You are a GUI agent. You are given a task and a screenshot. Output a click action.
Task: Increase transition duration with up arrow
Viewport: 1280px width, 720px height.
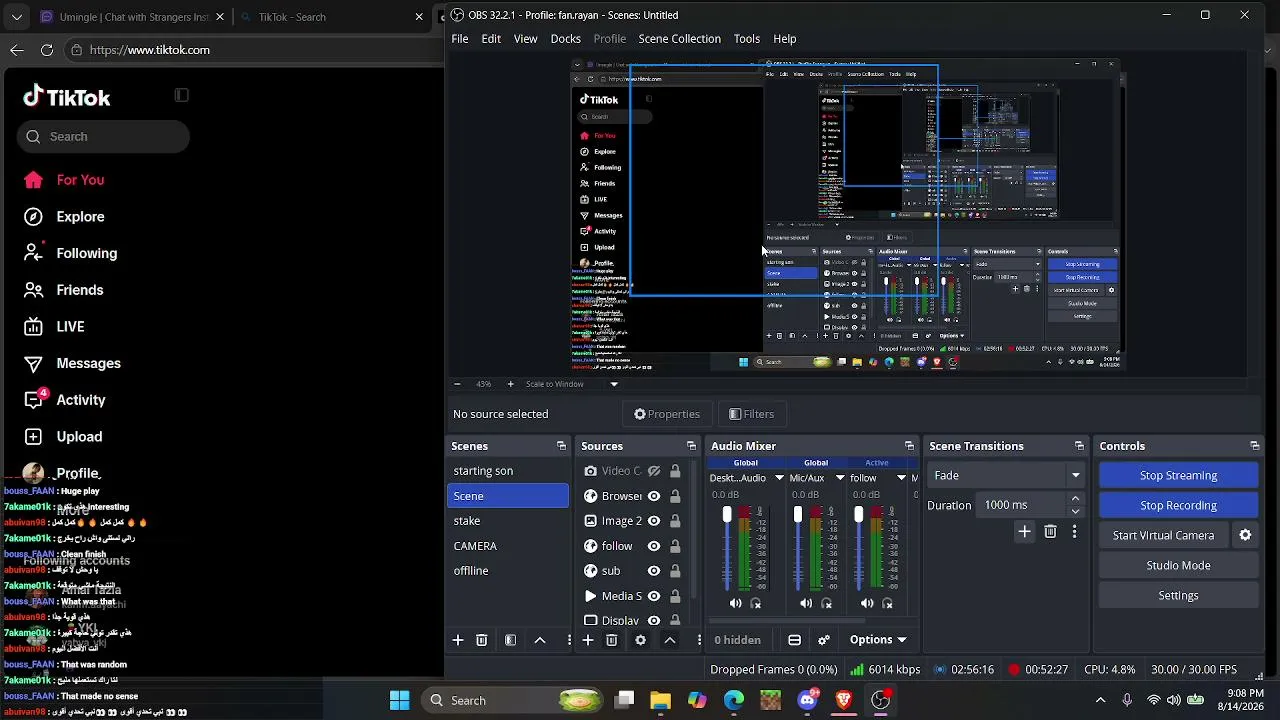click(x=1075, y=499)
